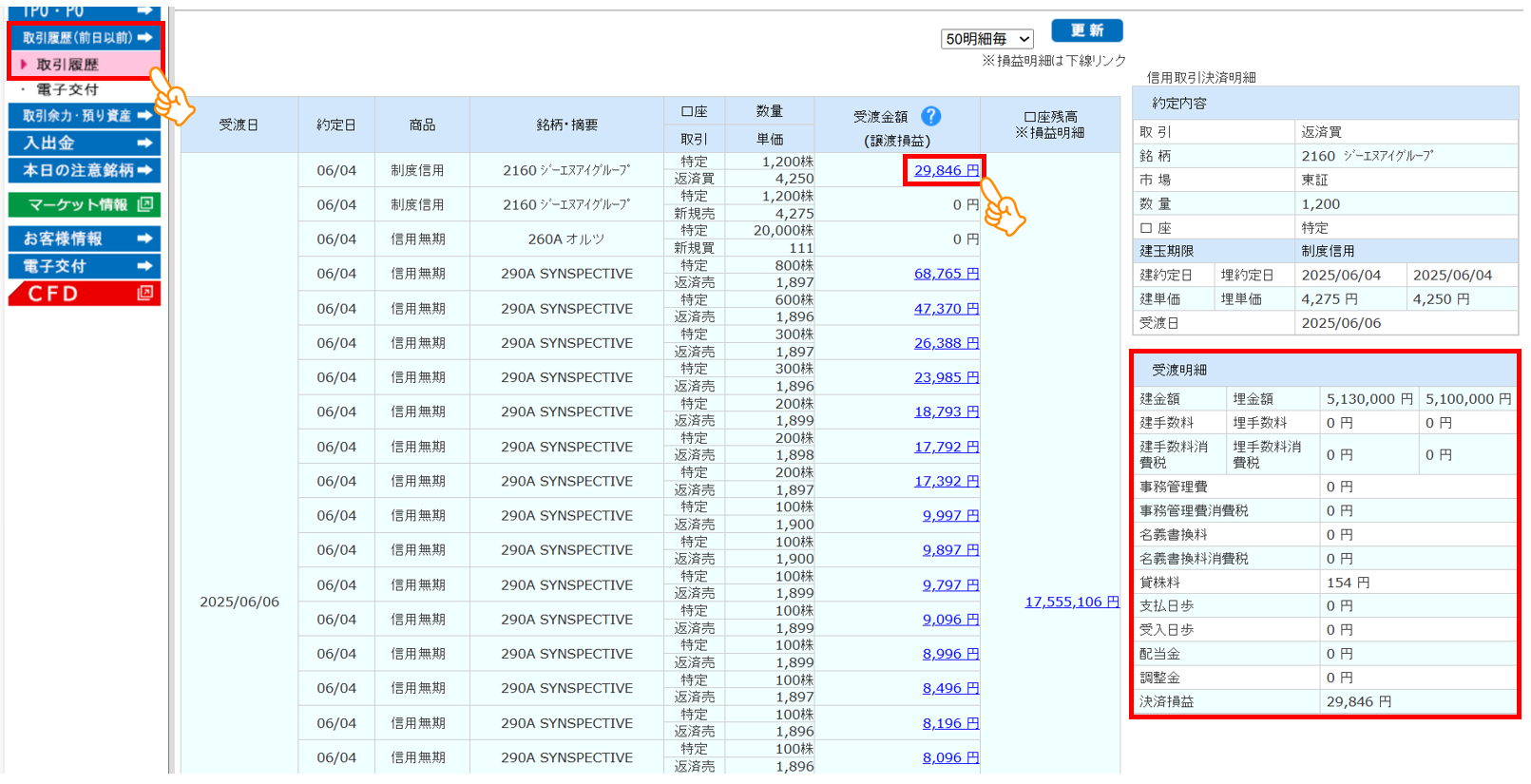
Task: Open profit detail link 17,392 円
Action: (946, 481)
